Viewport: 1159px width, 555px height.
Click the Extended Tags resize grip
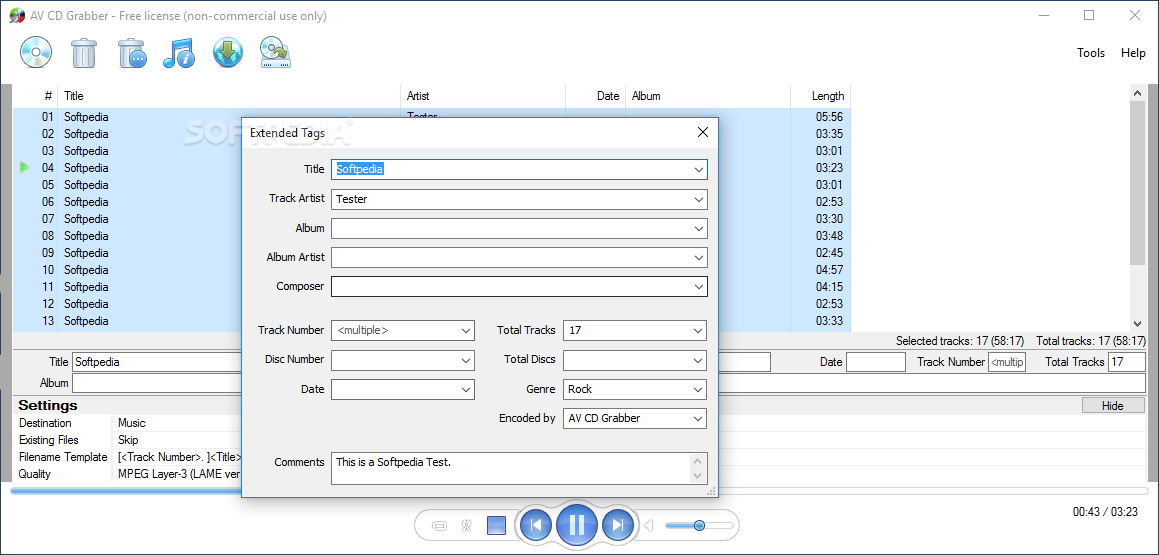coord(712,491)
